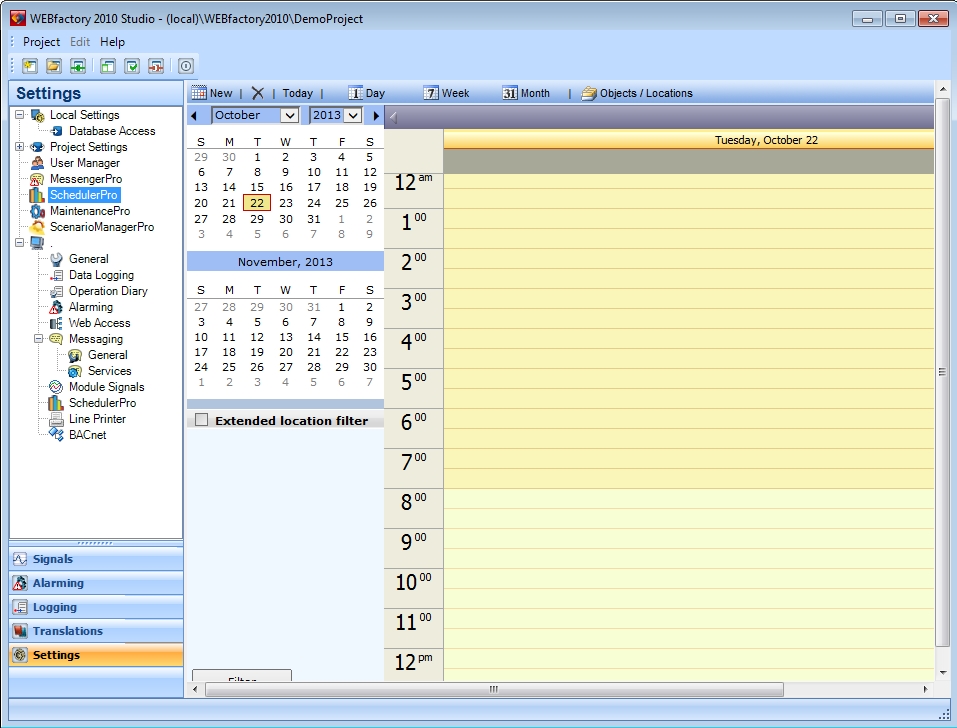Click the Alarming icon in settings tree
The height and width of the screenshot is (728, 957).
click(x=56, y=307)
